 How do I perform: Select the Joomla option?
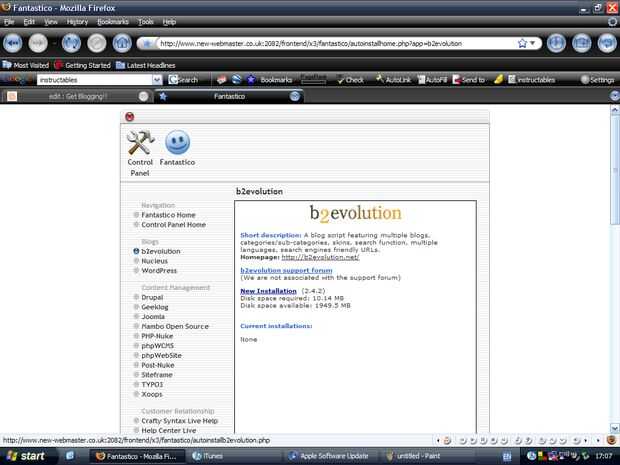coord(153,317)
